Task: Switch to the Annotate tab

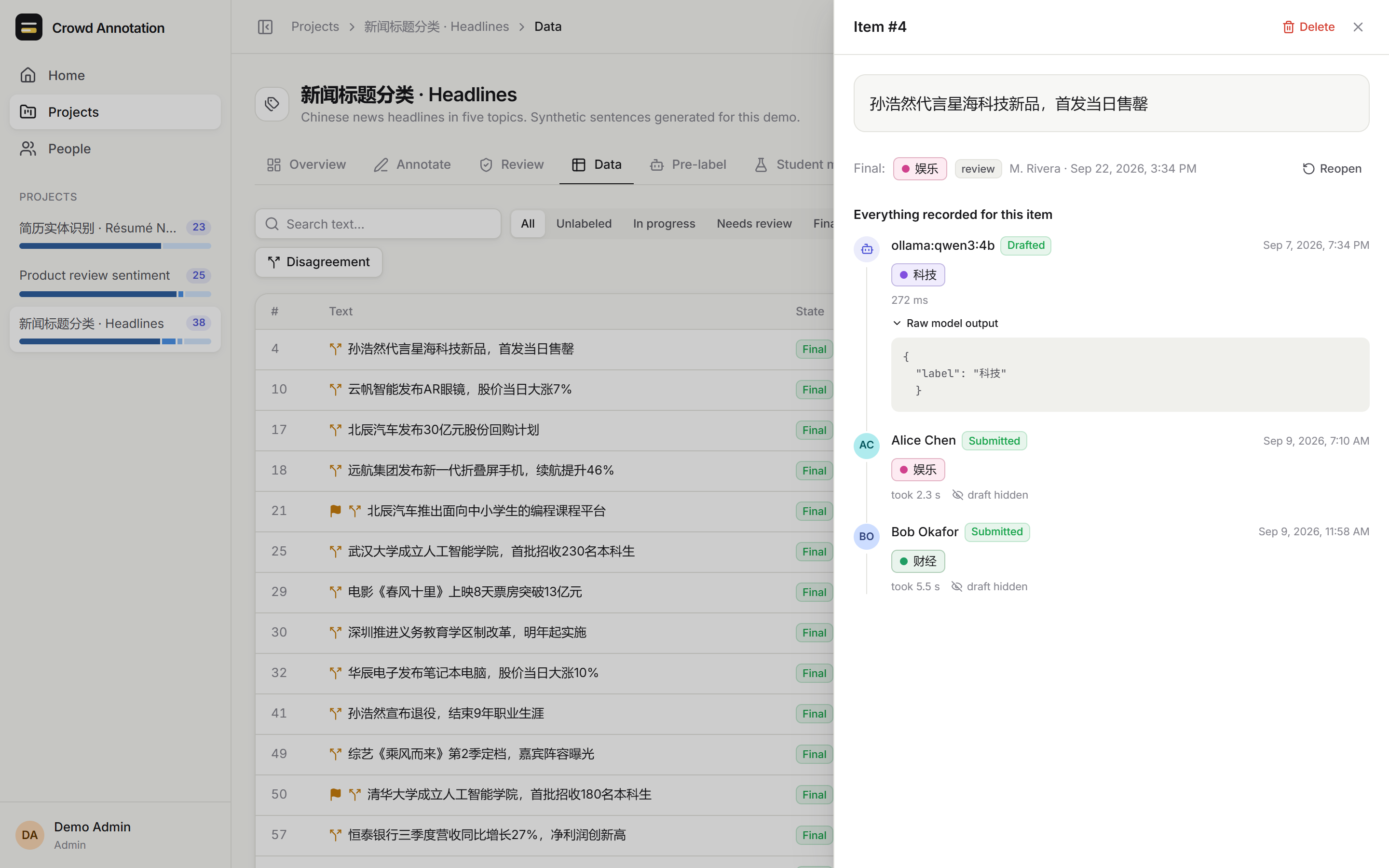Action: point(412,165)
